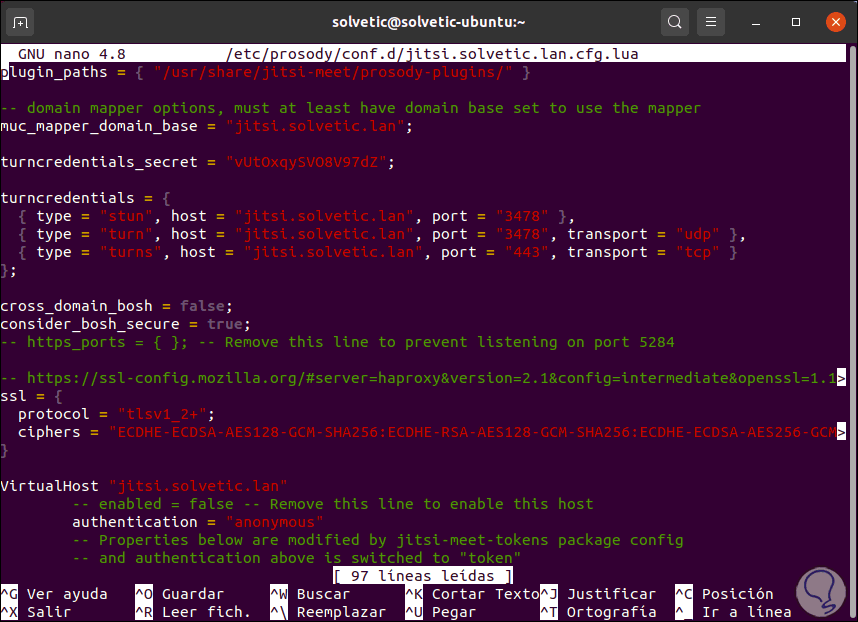
Task: Click the ^J Justificar shortcut
Action: [598, 594]
